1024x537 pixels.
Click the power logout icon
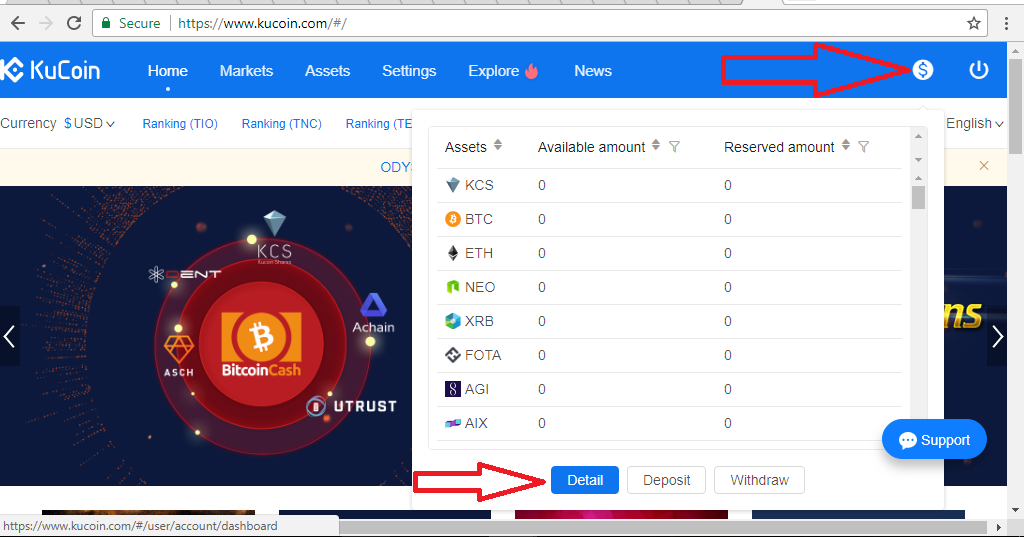click(x=978, y=70)
